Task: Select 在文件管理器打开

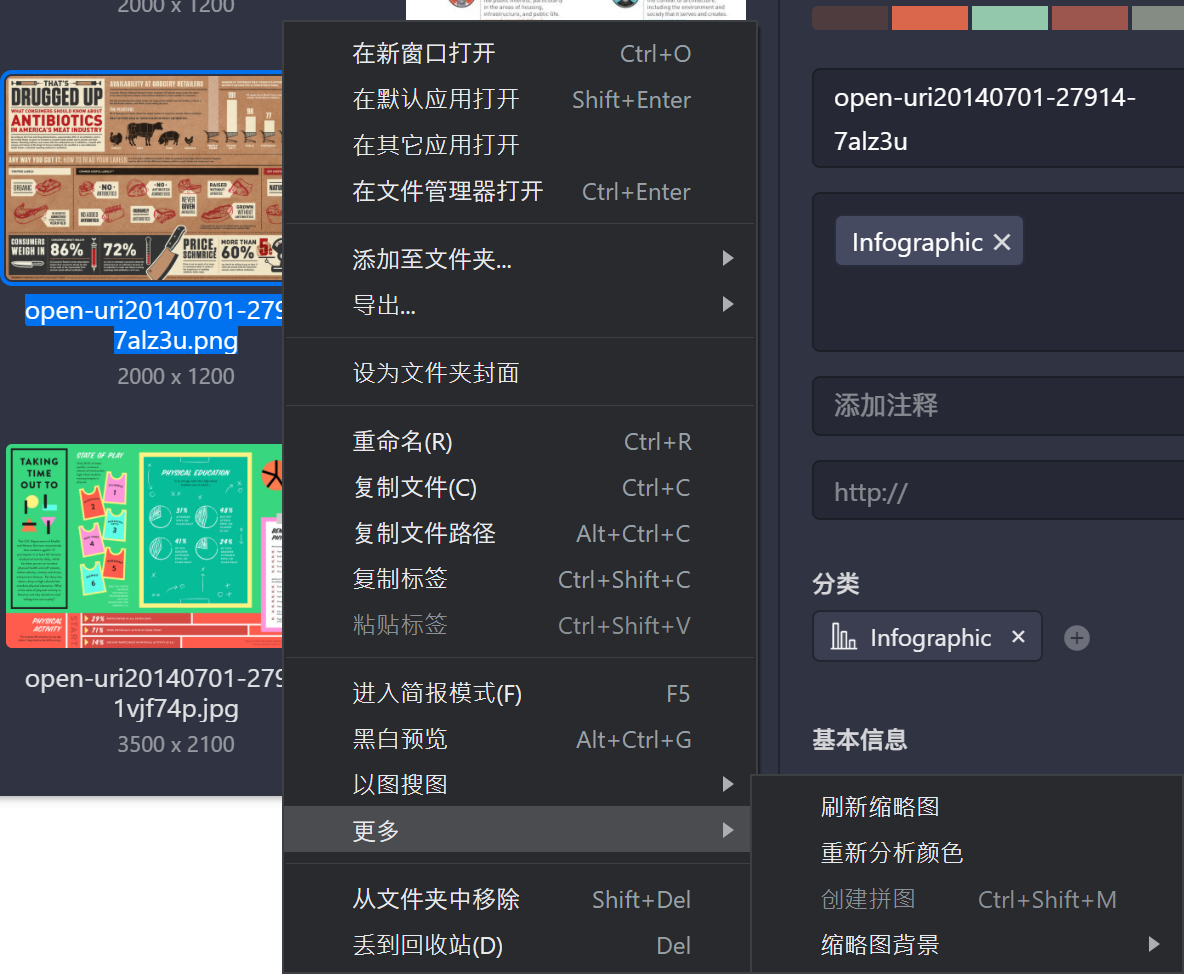Action: (x=520, y=191)
